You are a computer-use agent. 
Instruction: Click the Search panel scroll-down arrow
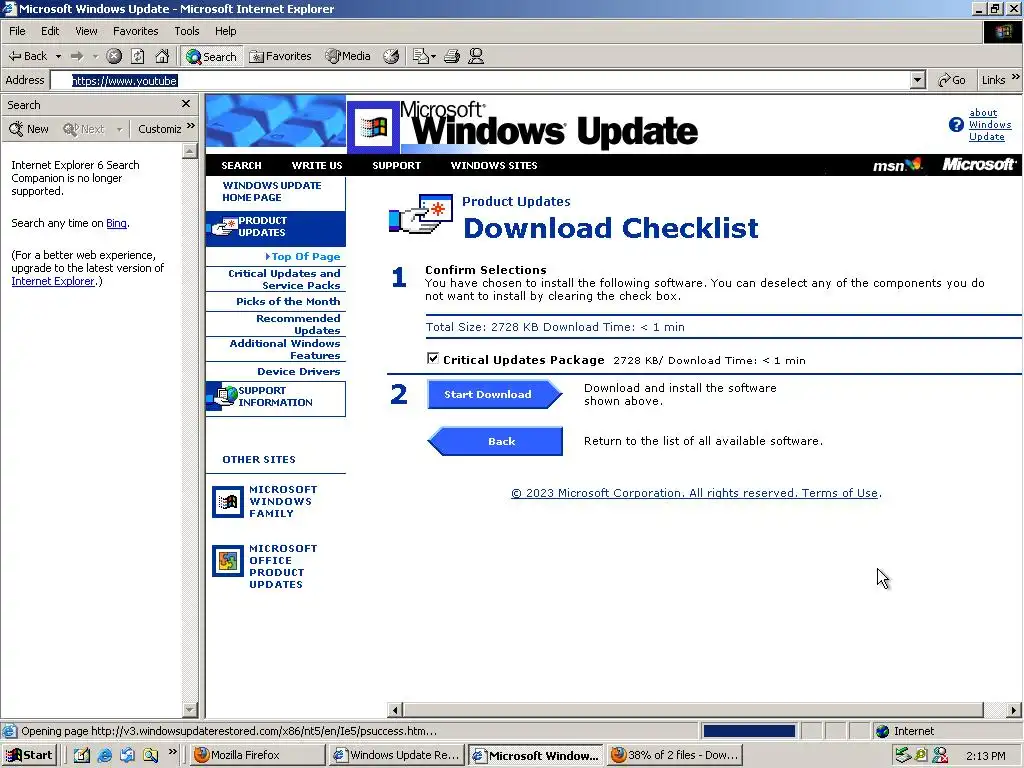tap(189, 709)
